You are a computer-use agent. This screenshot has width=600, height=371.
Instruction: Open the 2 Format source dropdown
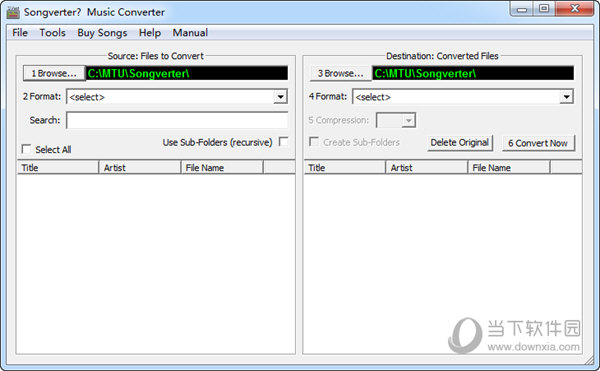pyautogui.click(x=177, y=97)
